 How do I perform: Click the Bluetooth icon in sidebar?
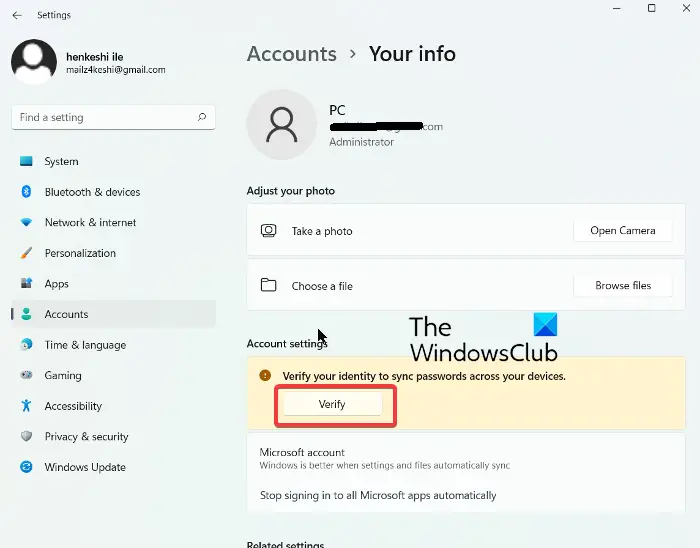coord(26,191)
